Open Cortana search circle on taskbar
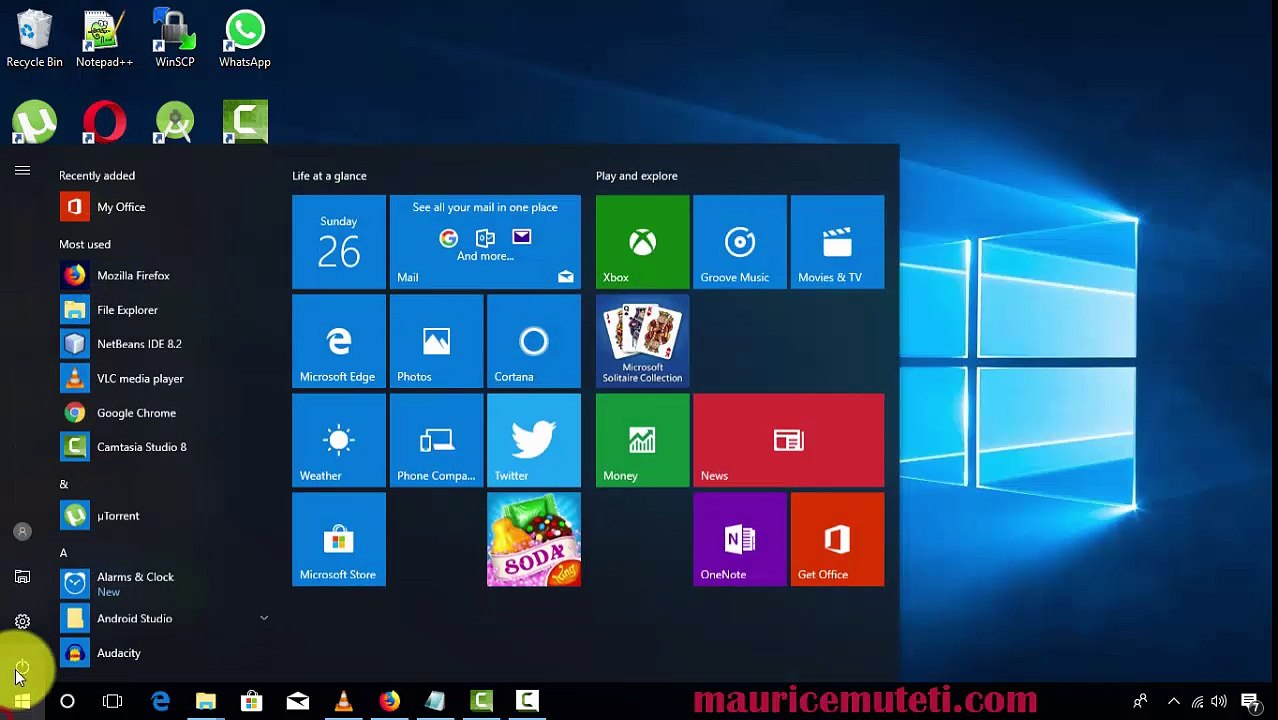This screenshot has width=1278, height=720. [x=67, y=701]
